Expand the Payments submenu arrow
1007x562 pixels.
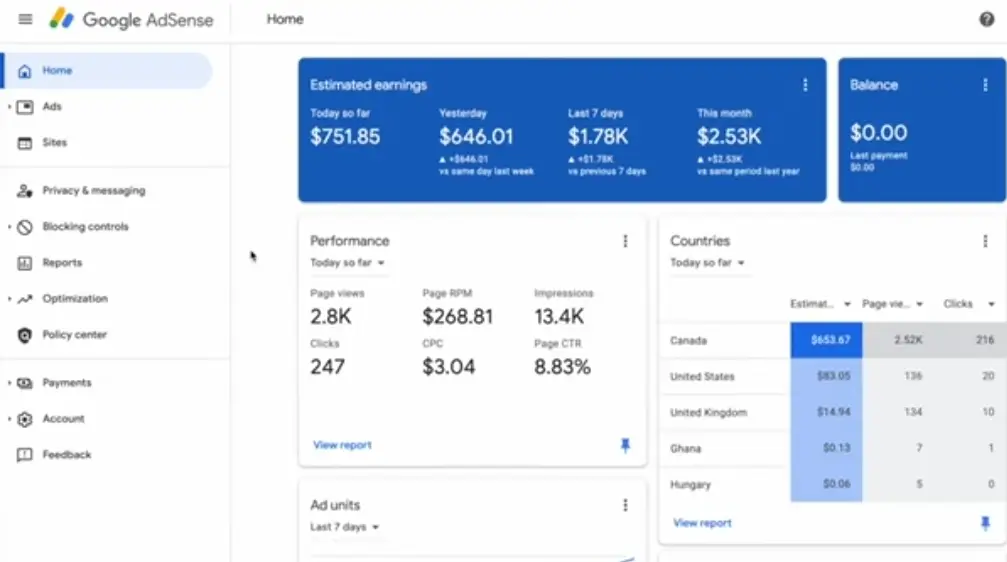pyautogui.click(x=9, y=383)
